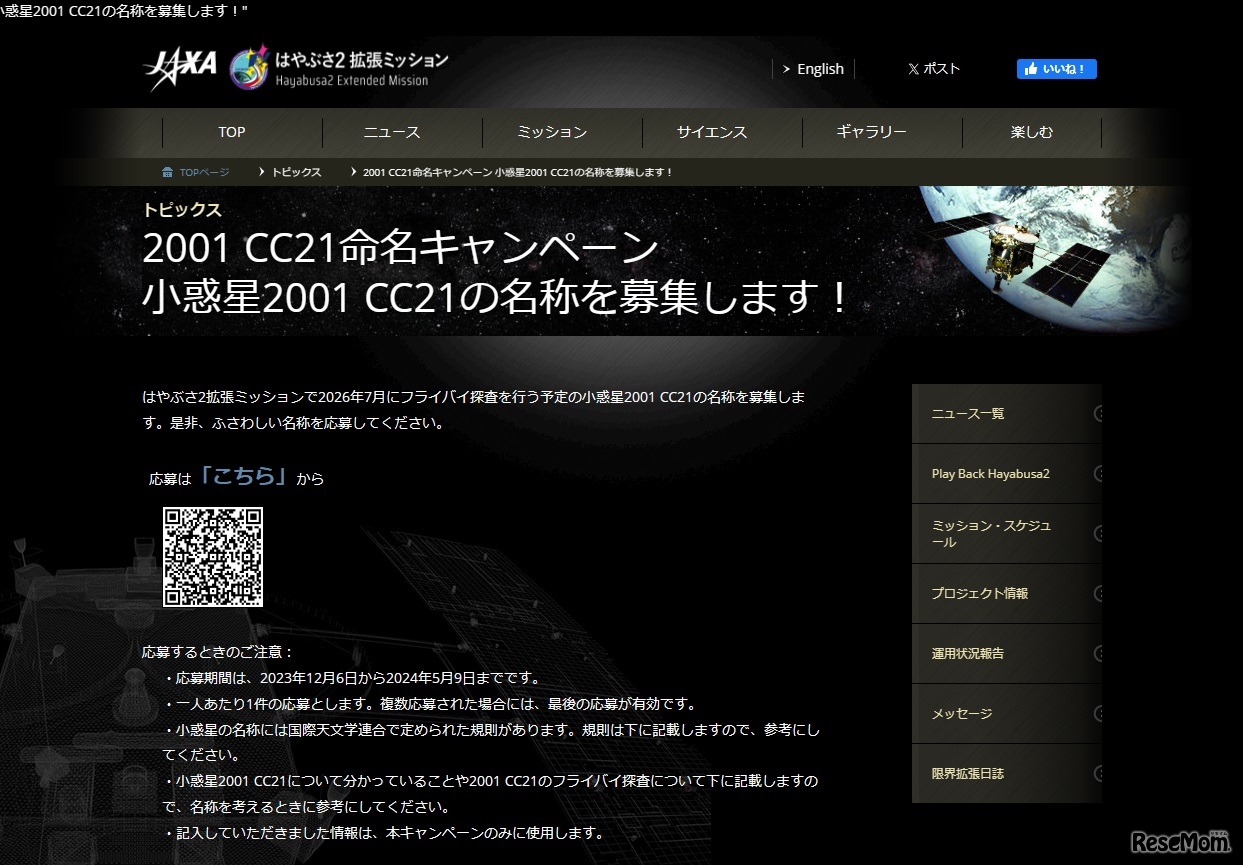Click the X ポスト share icon
The image size is (1243, 865).
[913, 69]
